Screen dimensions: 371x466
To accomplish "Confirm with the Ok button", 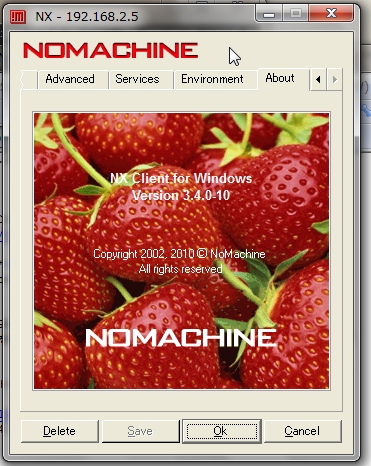I will tap(222, 431).
